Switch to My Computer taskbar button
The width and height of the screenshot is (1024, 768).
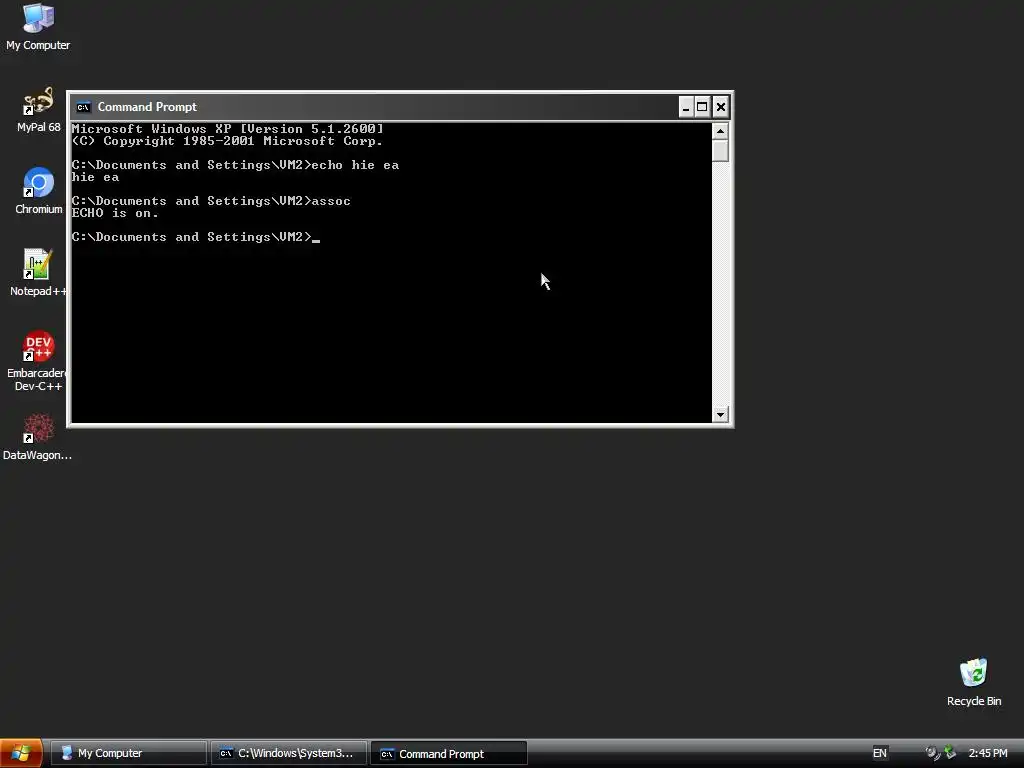pos(129,753)
